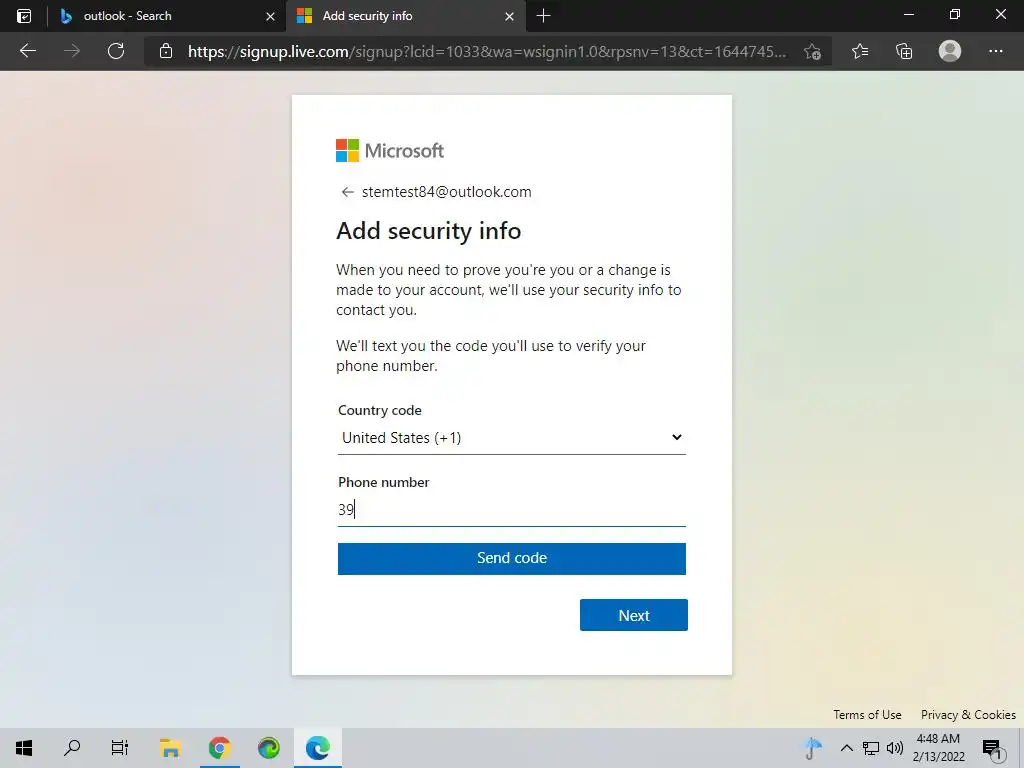The width and height of the screenshot is (1024, 768).
Task: Click the stemtest84@outlook.com text
Action: 447,192
